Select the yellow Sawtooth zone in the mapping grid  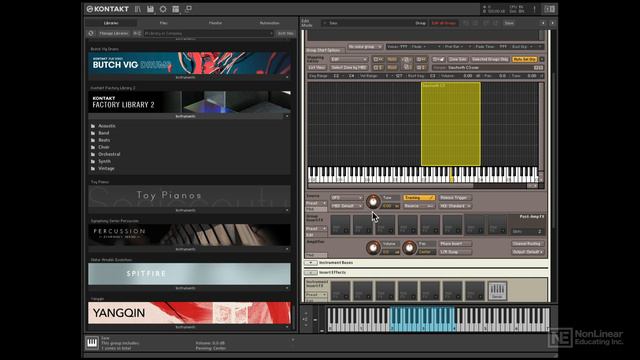pos(451,124)
